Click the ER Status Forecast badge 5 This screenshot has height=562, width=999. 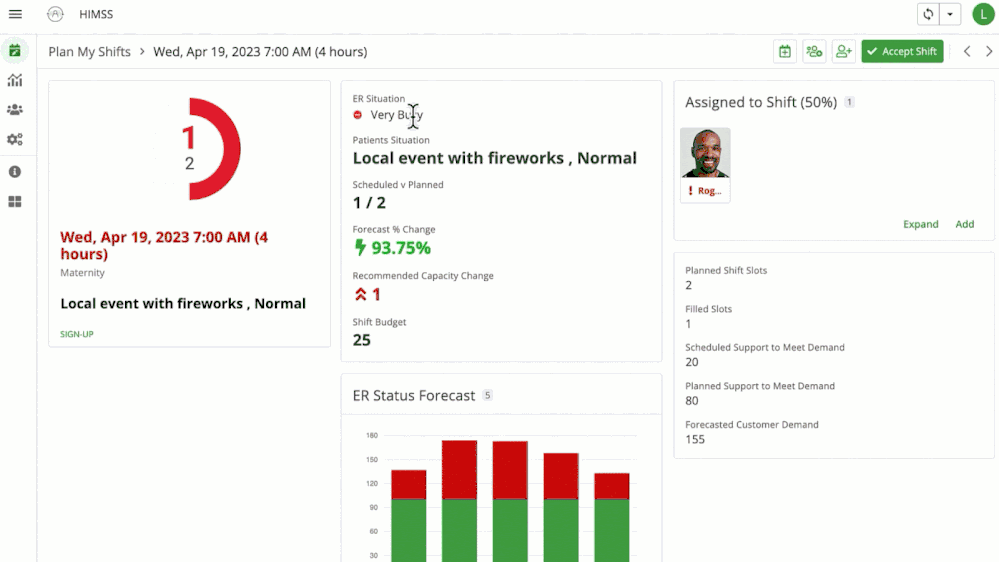(x=487, y=395)
